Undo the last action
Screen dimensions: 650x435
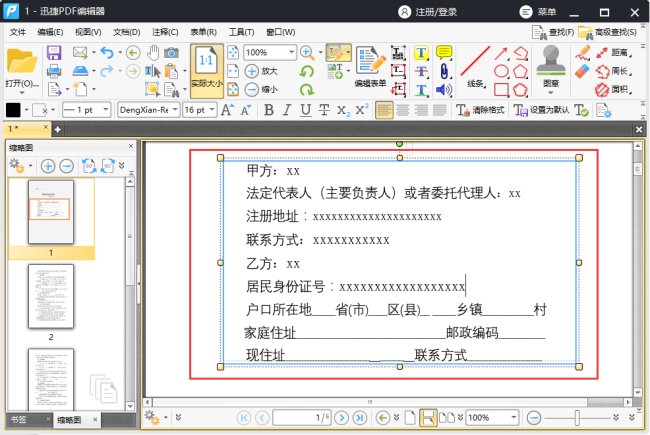click(107, 53)
